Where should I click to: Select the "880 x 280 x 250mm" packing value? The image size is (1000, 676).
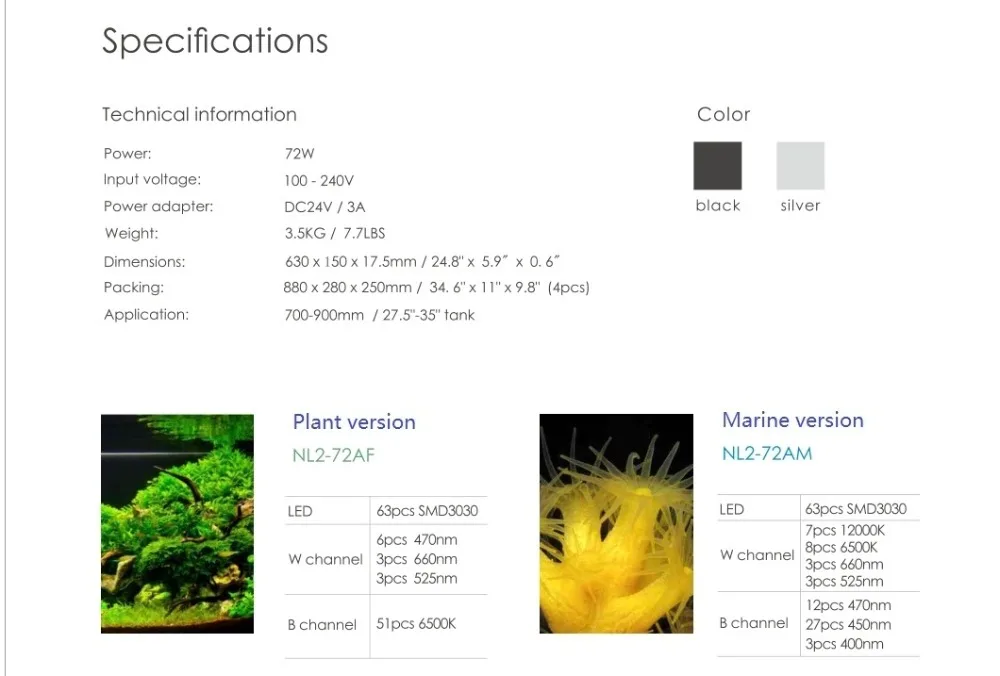point(348,288)
